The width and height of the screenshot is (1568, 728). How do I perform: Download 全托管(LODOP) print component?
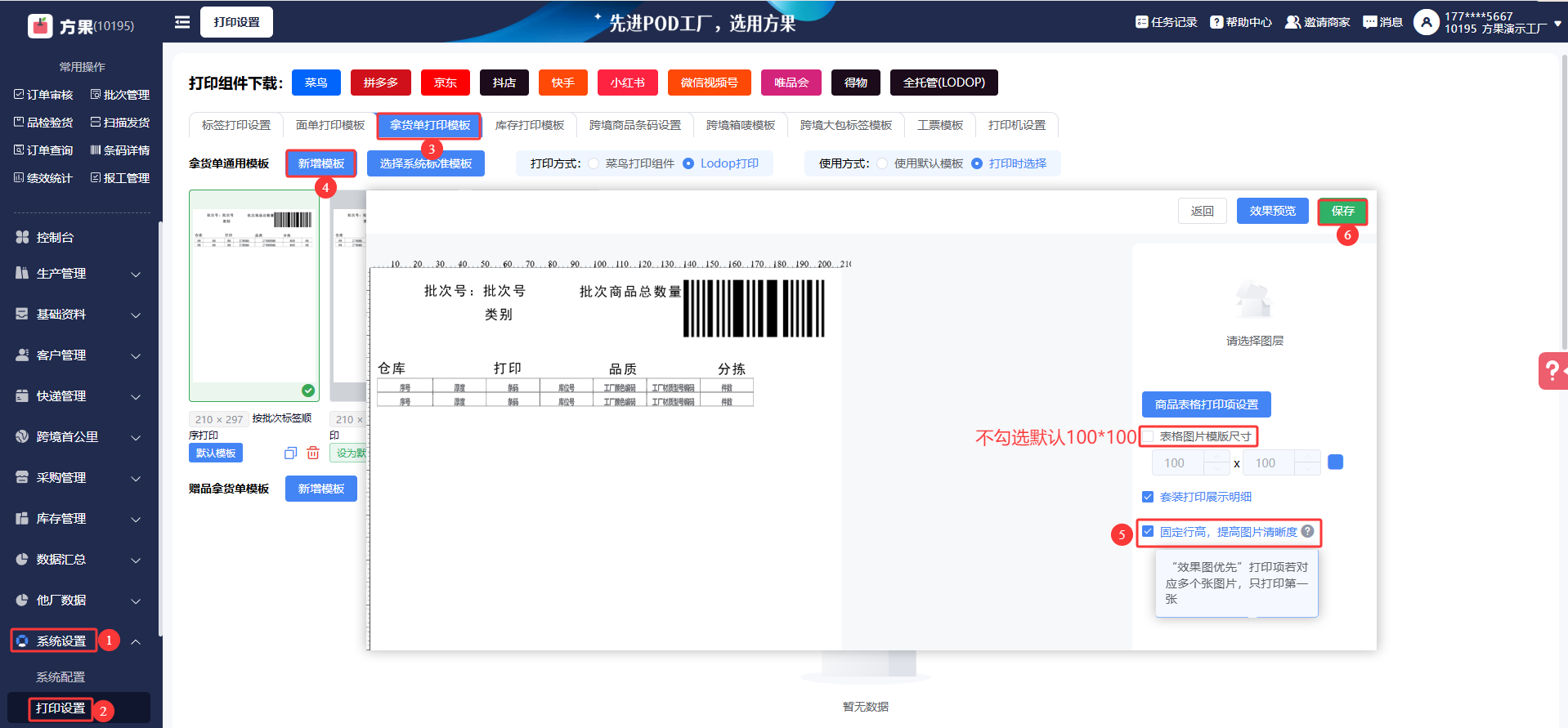click(x=944, y=83)
